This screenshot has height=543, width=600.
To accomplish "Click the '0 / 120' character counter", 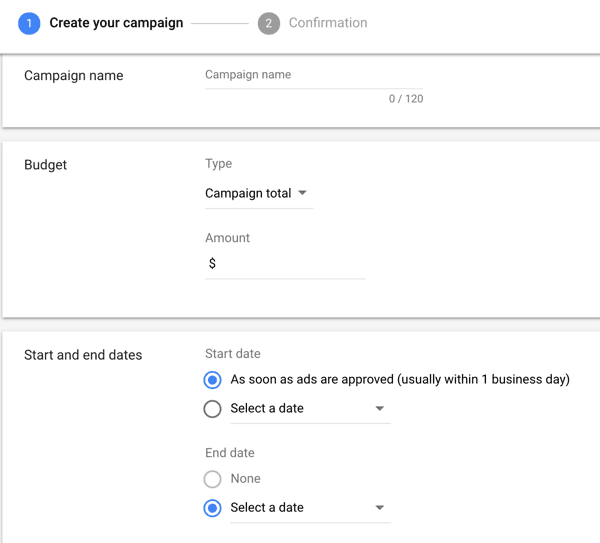I will pyautogui.click(x=406, y=99).
